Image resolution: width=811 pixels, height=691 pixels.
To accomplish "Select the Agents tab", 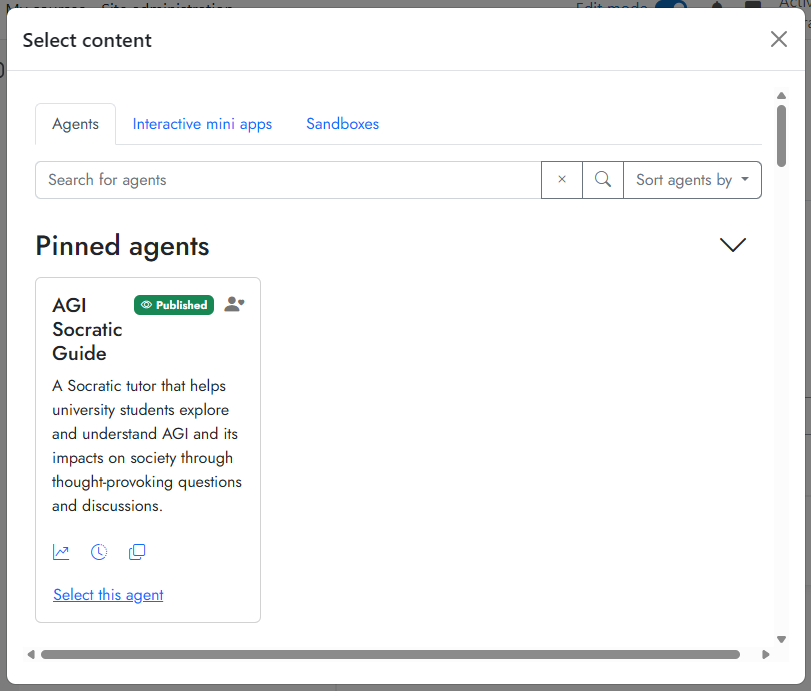I will coord(76,124).
